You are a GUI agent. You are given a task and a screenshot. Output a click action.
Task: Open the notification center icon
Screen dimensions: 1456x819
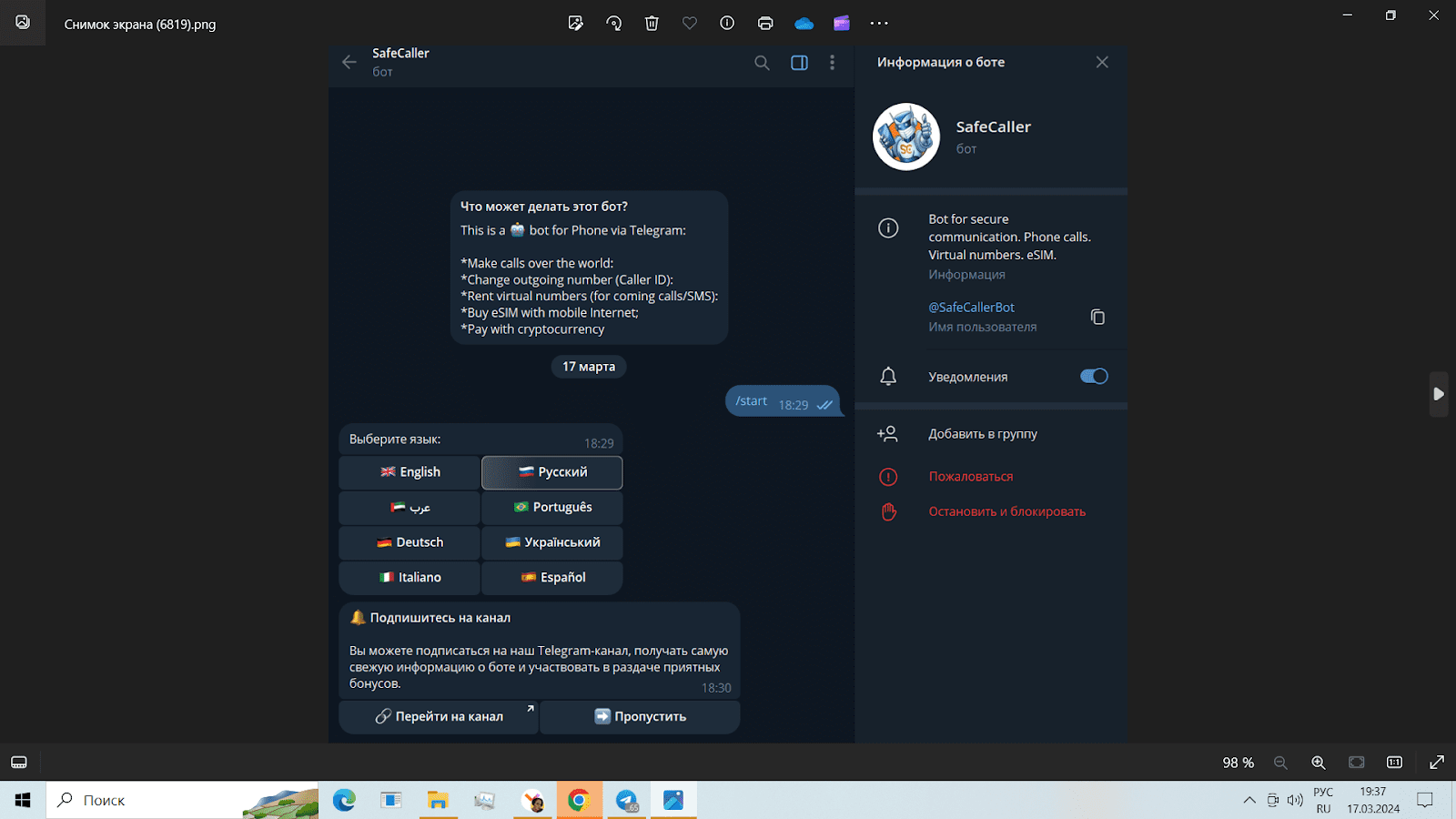(1425, 801)
